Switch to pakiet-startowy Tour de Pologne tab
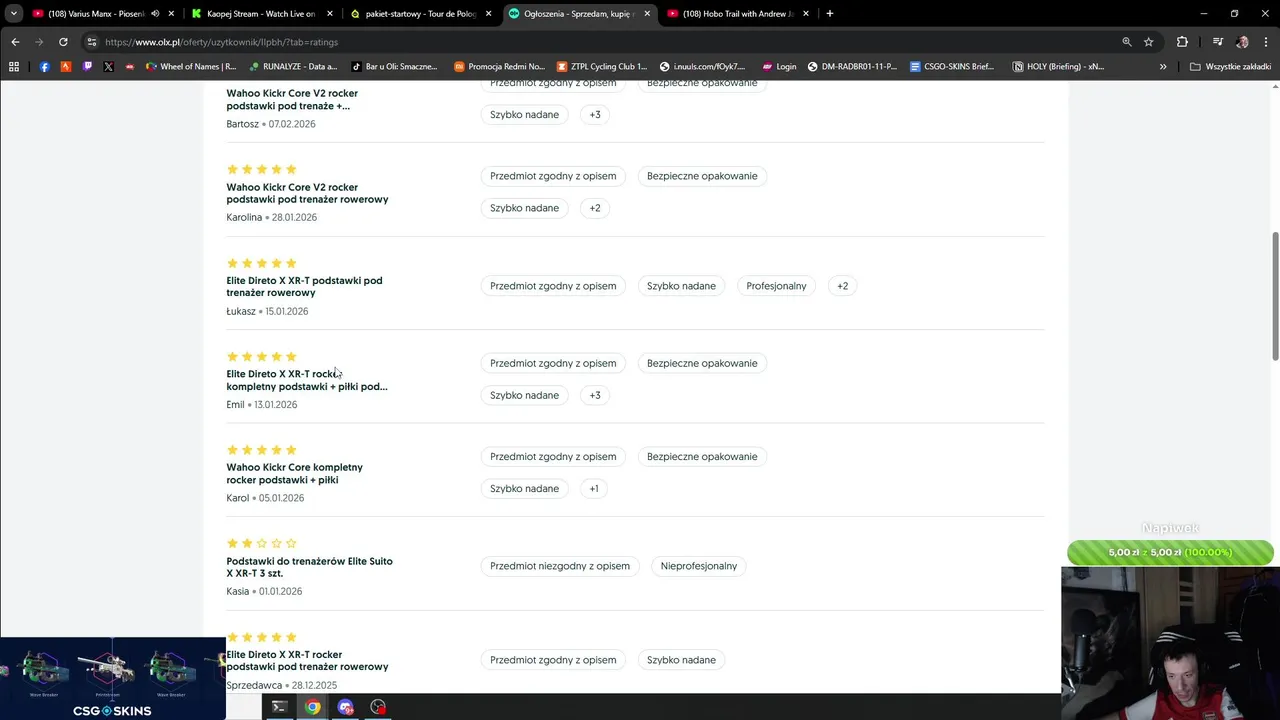This screenshot has width=1280, height=720. click(x=420, y=14)
